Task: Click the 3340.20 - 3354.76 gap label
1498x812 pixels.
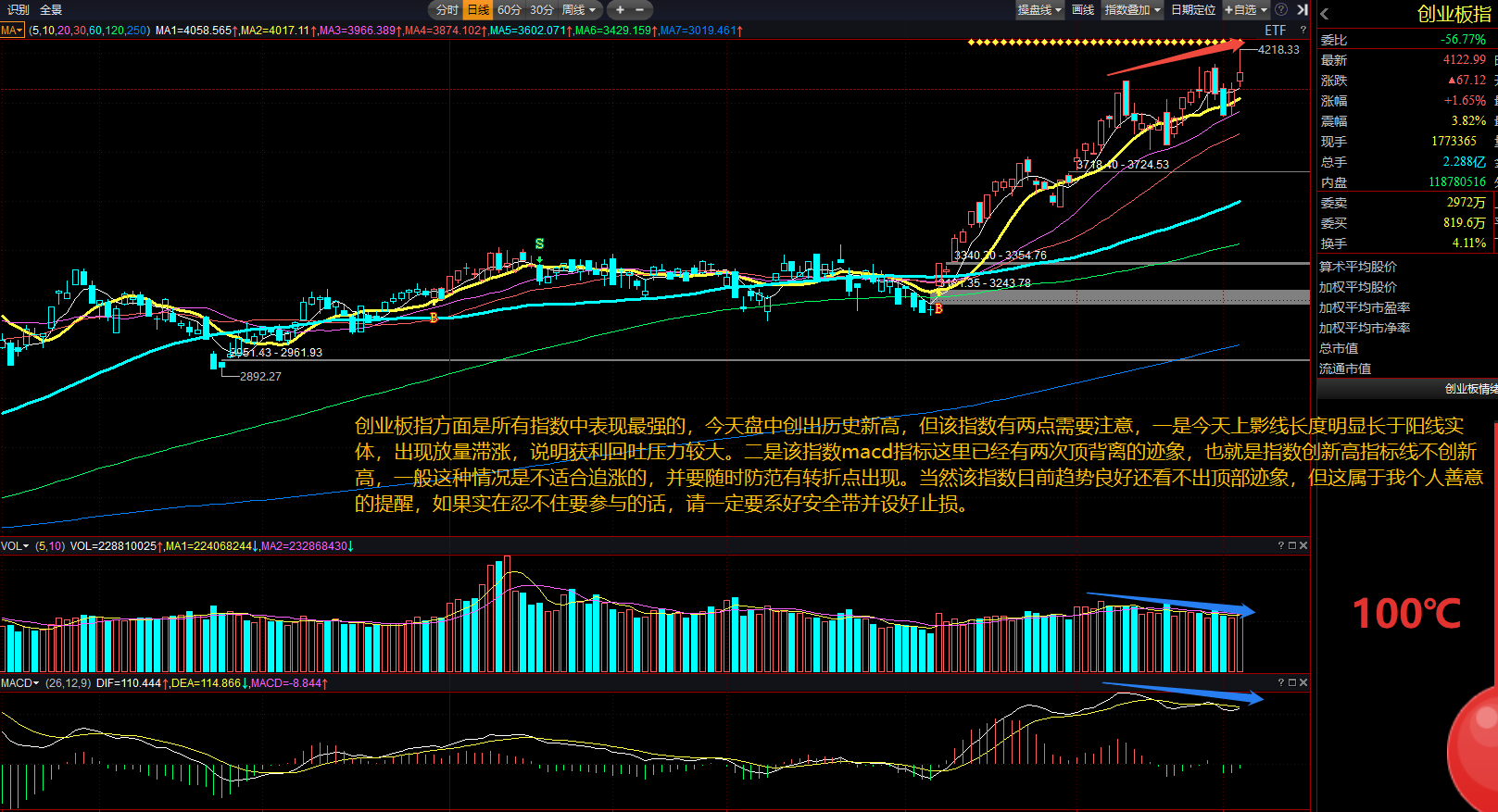Action: pyautogui.click(x=1001, y=256)
